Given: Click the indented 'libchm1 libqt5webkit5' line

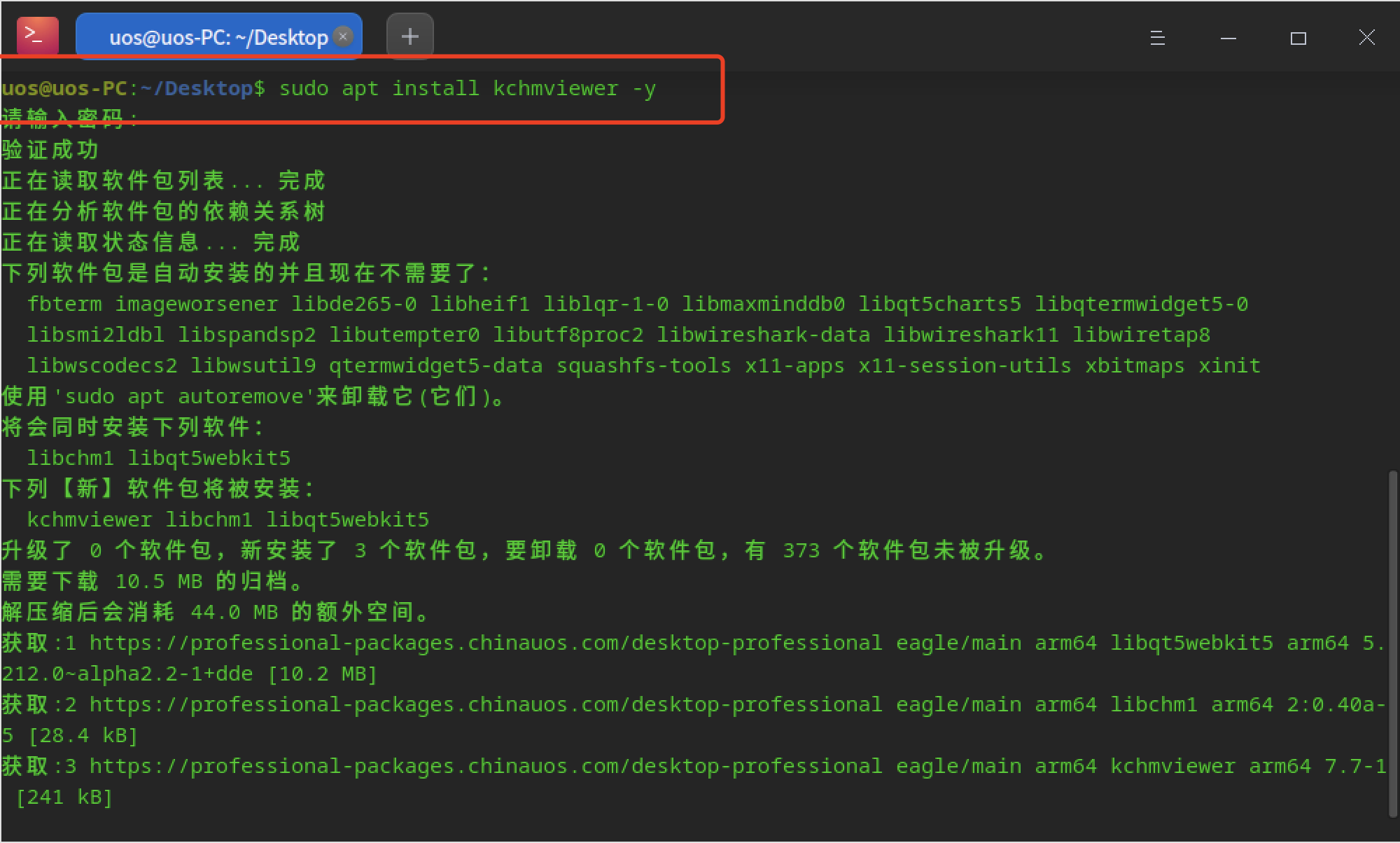Looking at the screenshot, I should [158, 459].
